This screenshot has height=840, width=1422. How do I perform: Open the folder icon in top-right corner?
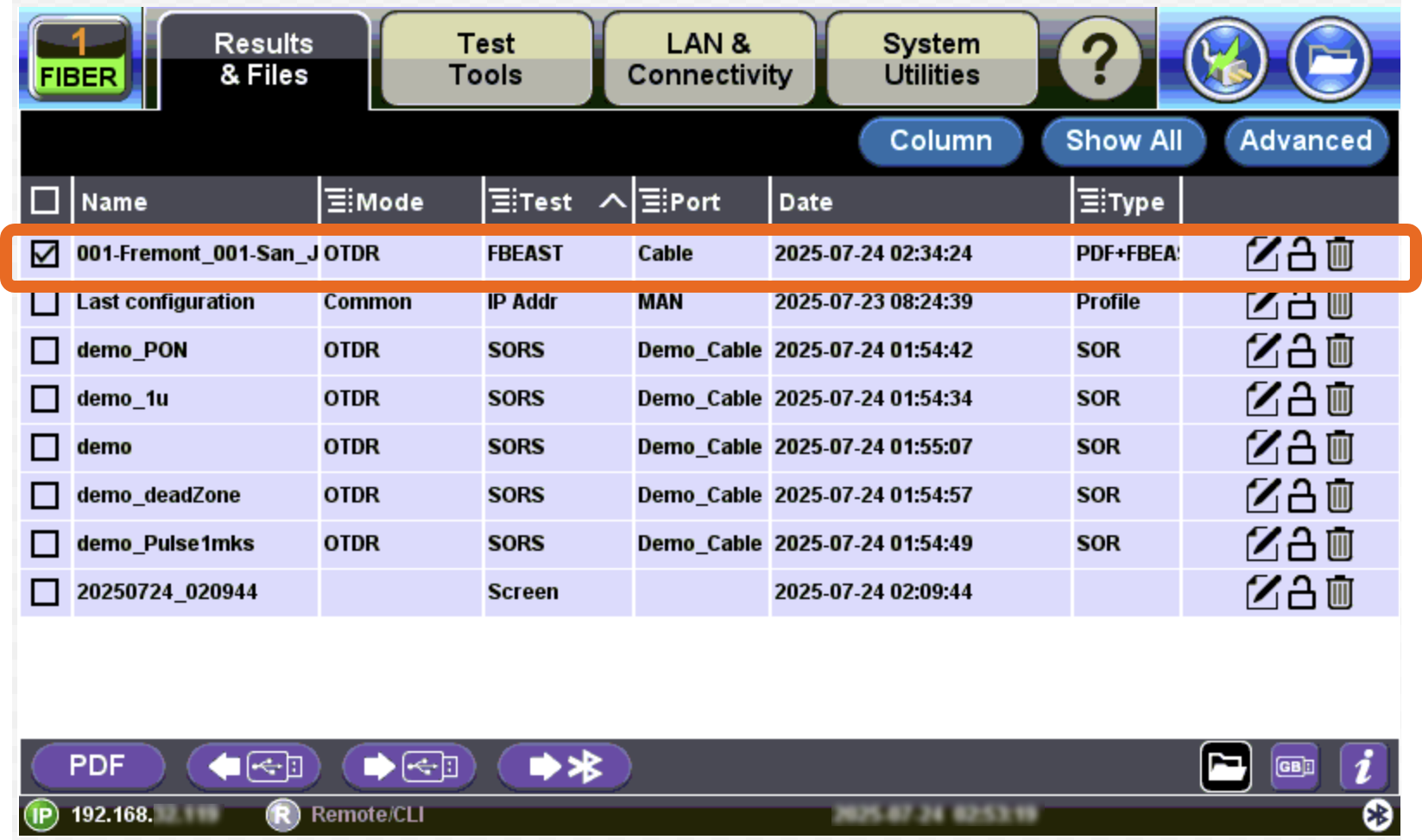tap(1329, 60)
